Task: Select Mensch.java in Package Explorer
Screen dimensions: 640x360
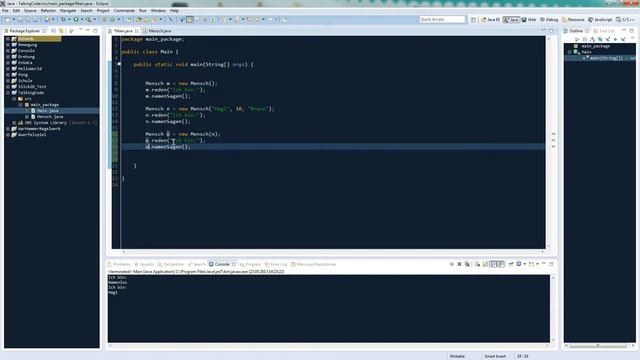Action: coord(49,117)
